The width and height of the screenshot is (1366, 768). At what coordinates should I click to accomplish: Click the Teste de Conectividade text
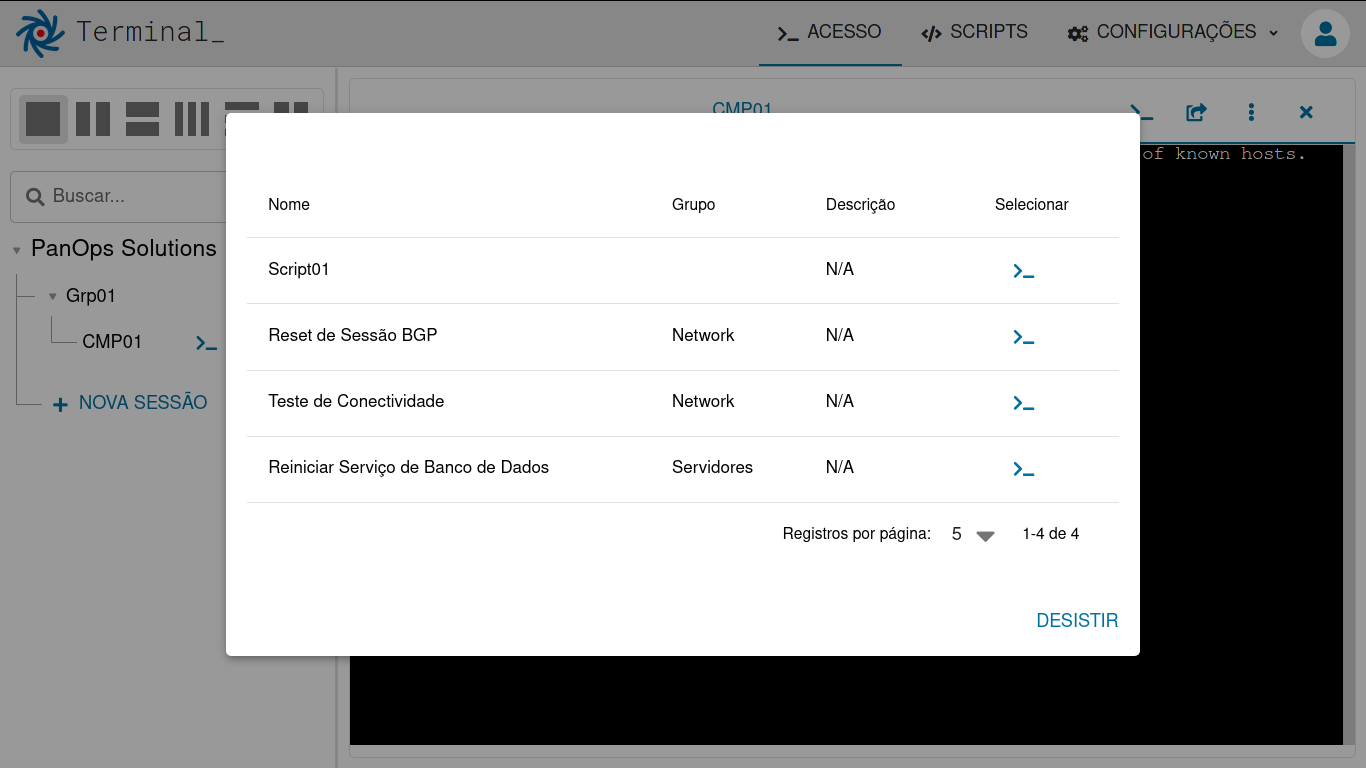pyautogui.click(x=356, y=401)
